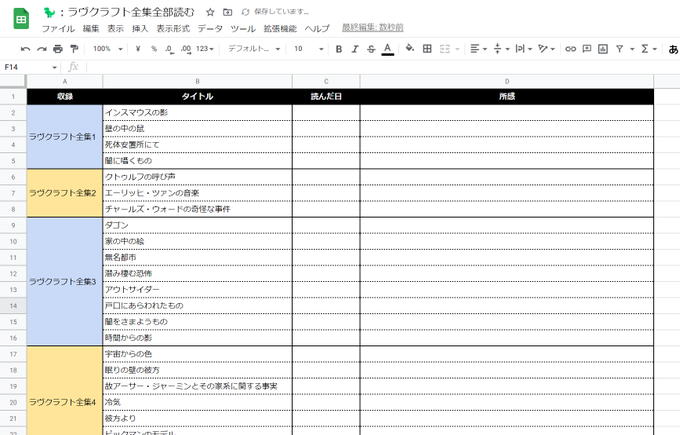
Task: Open the text color picker
Action: (x=388, y=49)
